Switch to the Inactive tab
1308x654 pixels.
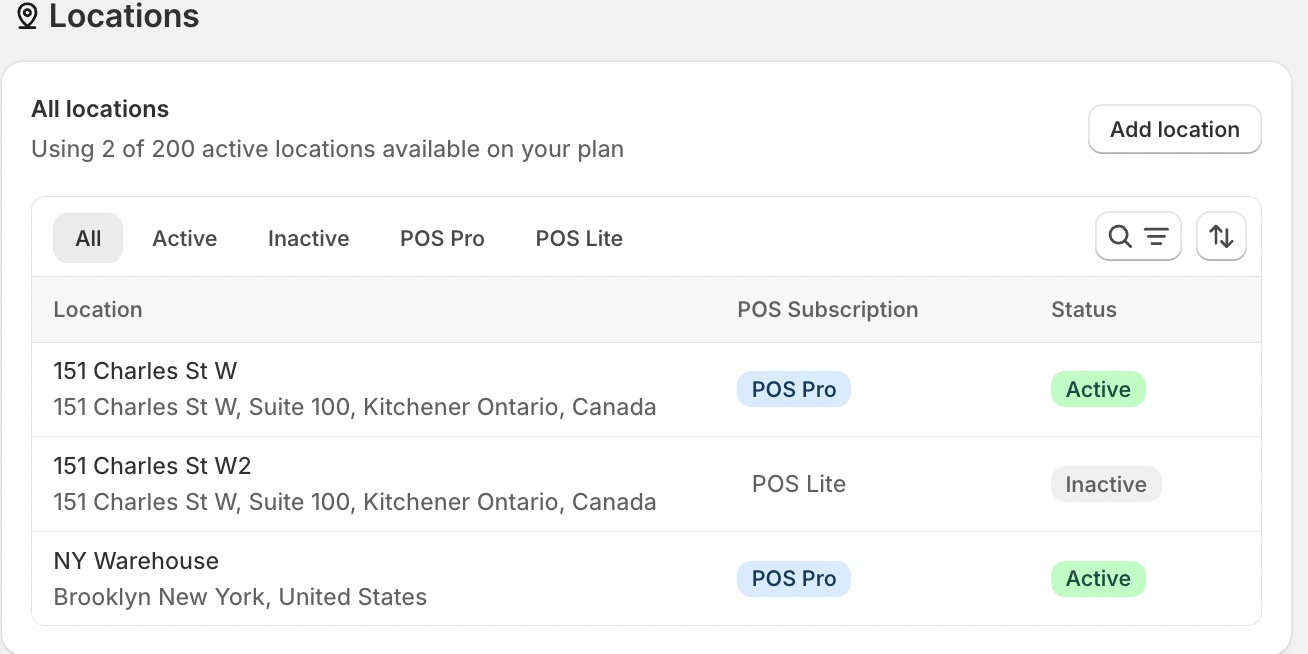pyautogui.click(x=308, y=239)
